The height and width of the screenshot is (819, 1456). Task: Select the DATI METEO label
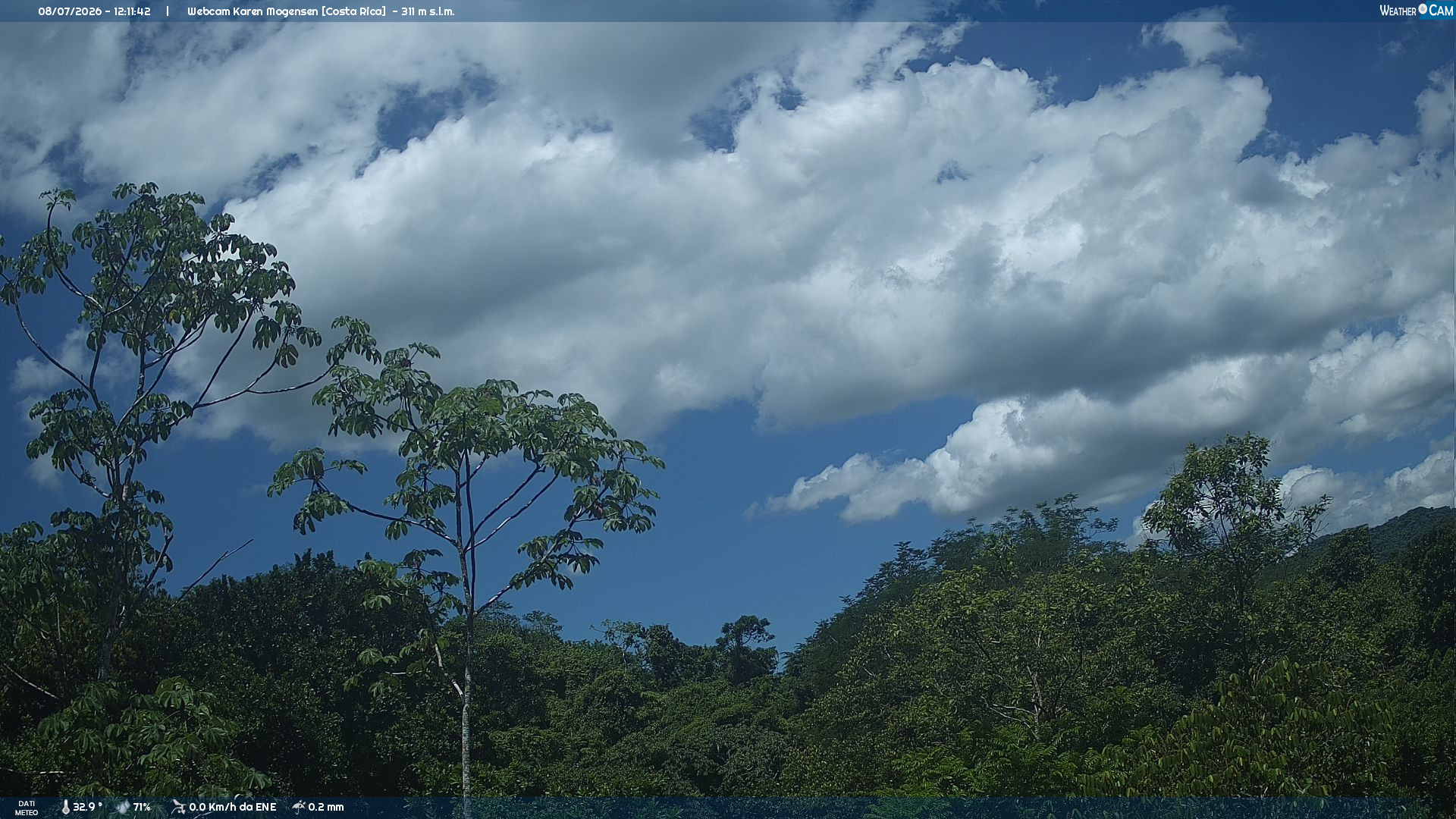click(27, 808)
